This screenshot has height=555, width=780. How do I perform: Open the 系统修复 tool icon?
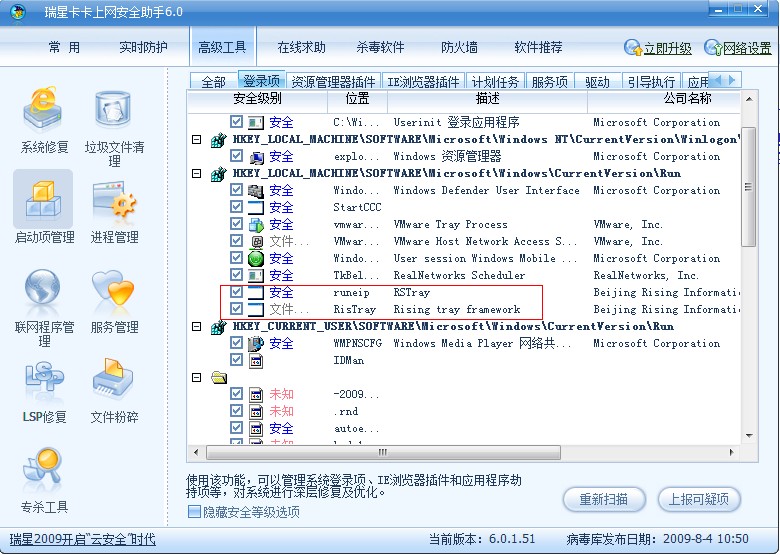tap(43, 108)
